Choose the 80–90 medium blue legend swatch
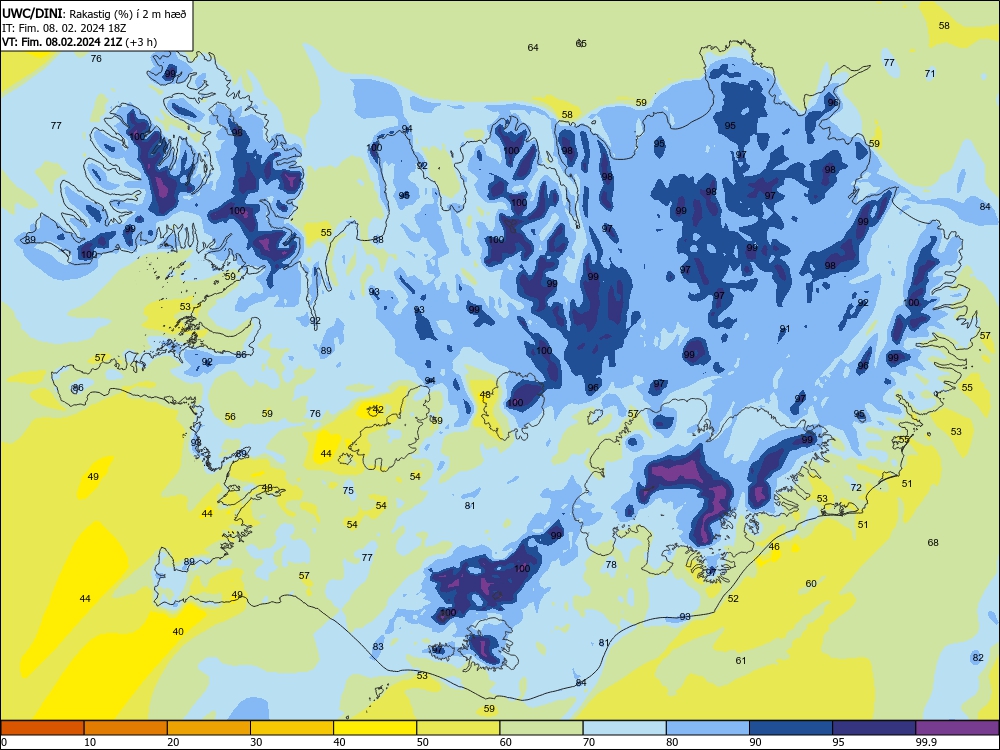1000x750 pixels. [x=708, y=728]
